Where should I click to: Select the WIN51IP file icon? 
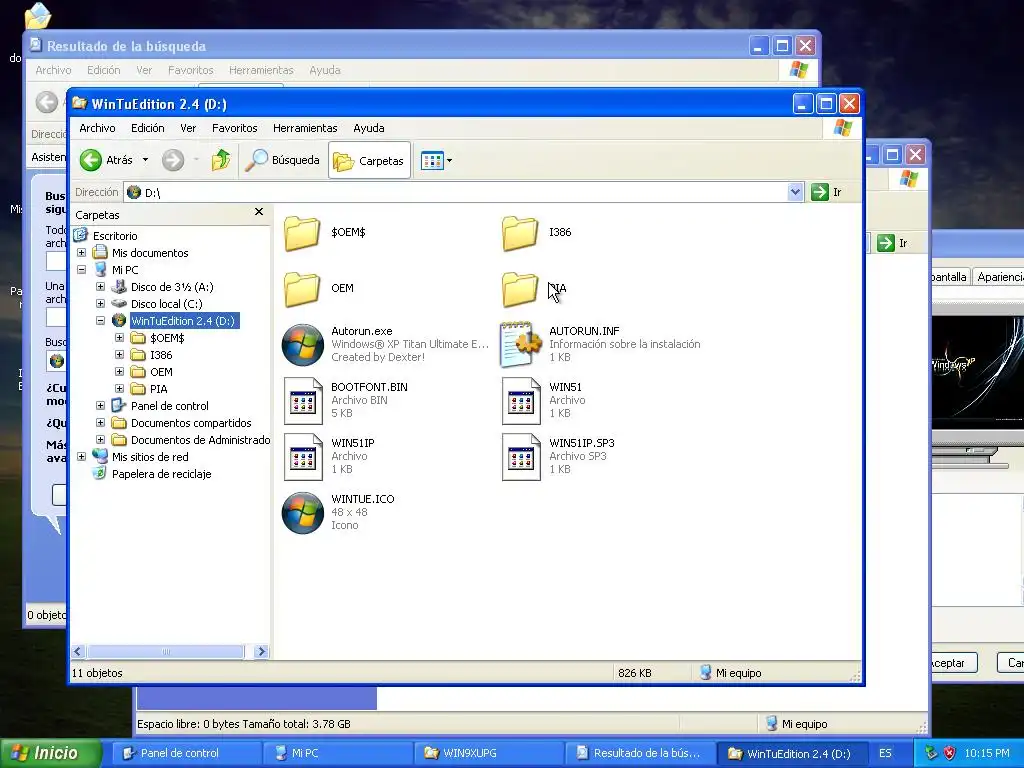pos(304,457)
